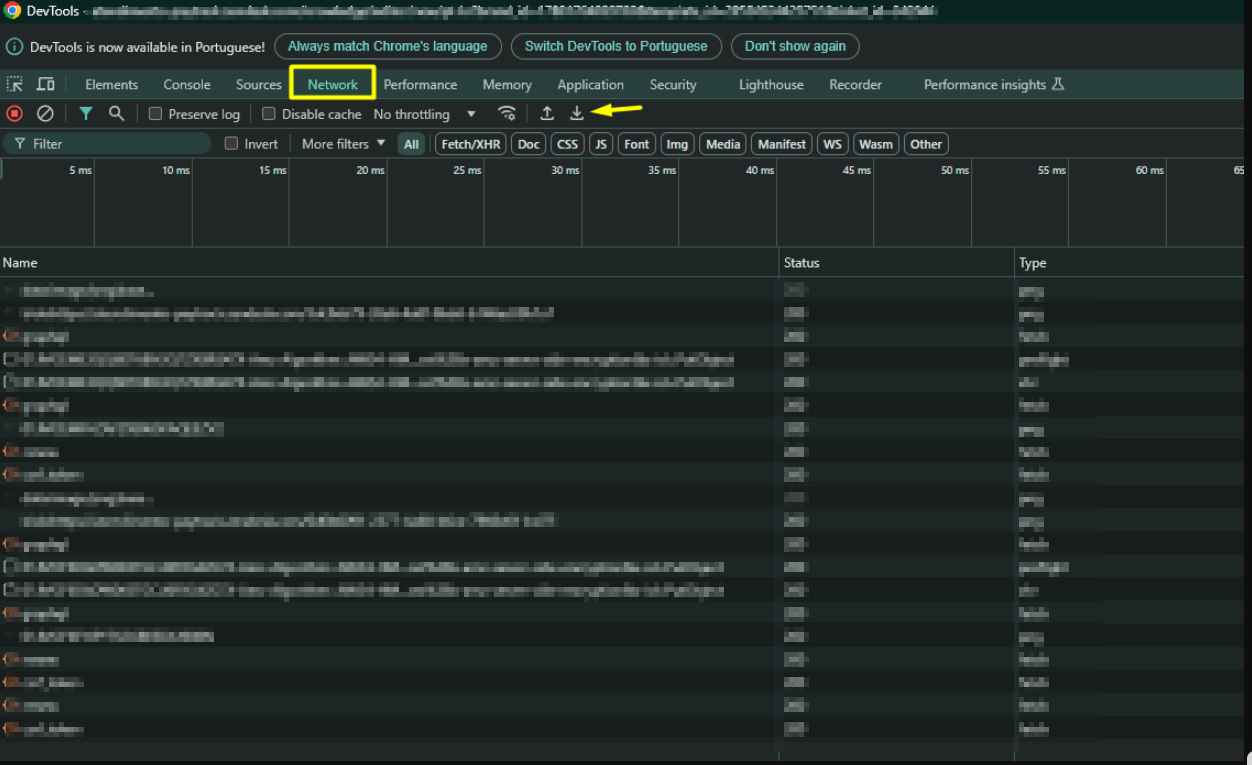Select the Network tab
The image size is (1252, 765).
click(x=333, y=85)
